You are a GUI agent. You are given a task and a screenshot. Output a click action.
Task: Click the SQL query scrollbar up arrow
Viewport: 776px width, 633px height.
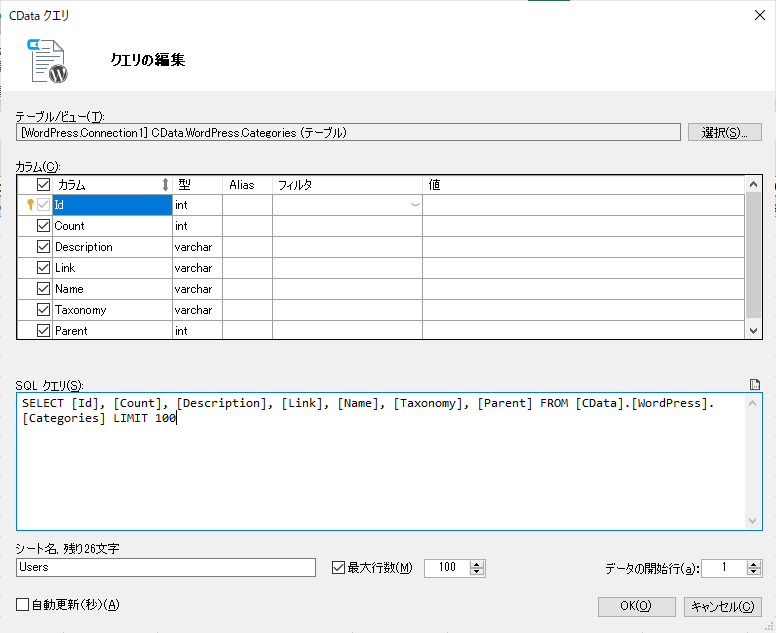coord(753,403)
